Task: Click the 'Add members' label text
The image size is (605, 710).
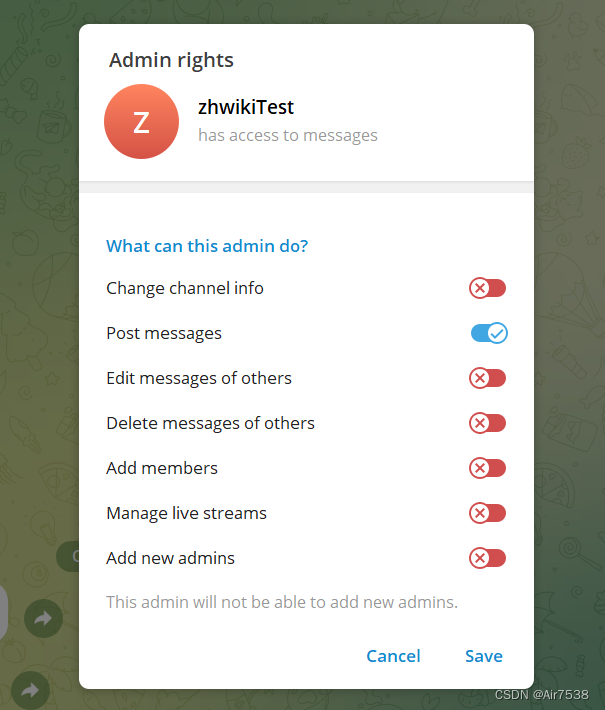Action: point(162,468)
